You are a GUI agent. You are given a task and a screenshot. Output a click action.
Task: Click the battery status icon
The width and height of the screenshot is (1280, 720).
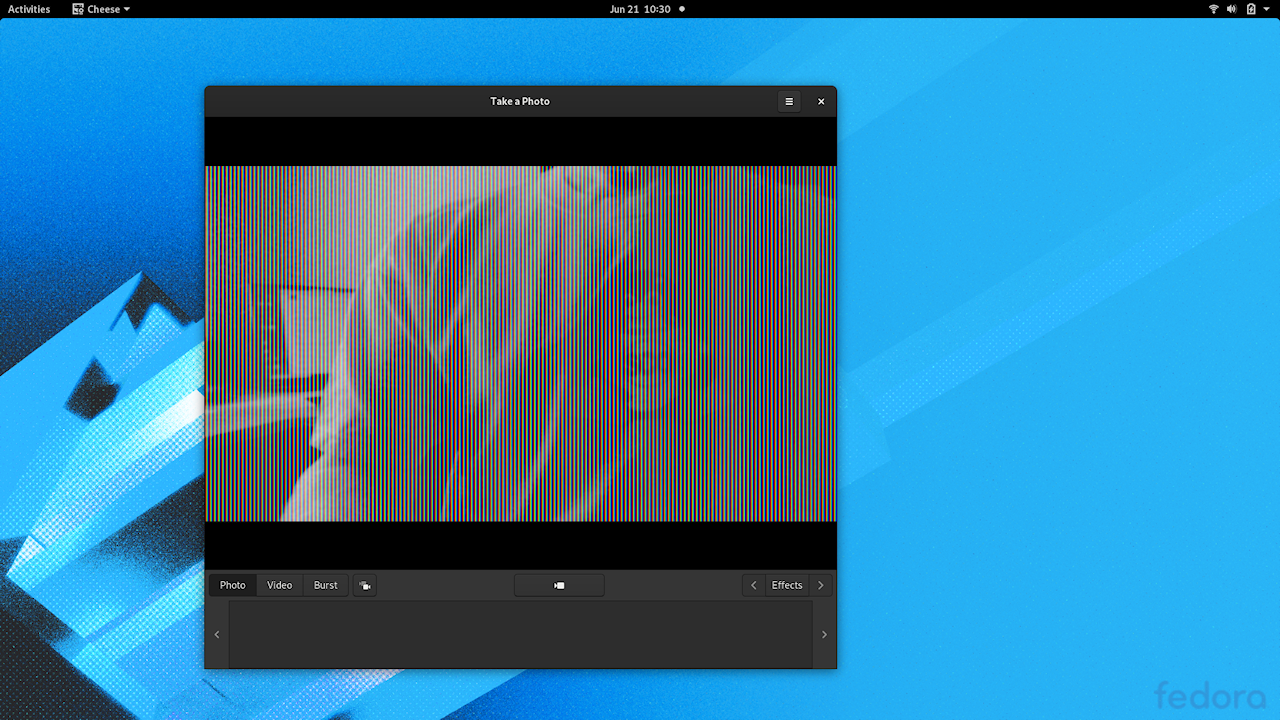click(1250, 9)
